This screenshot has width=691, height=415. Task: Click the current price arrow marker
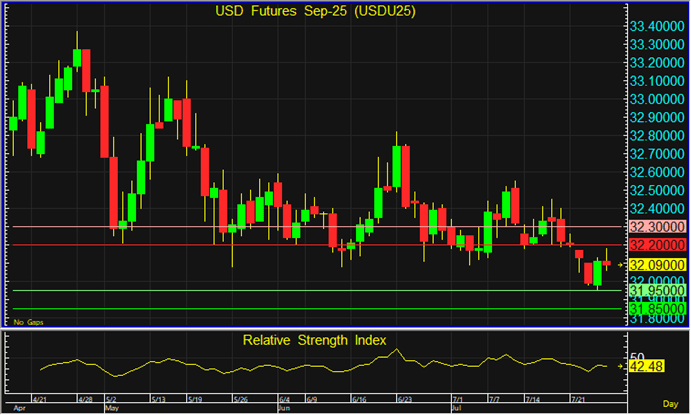[620, 264]
